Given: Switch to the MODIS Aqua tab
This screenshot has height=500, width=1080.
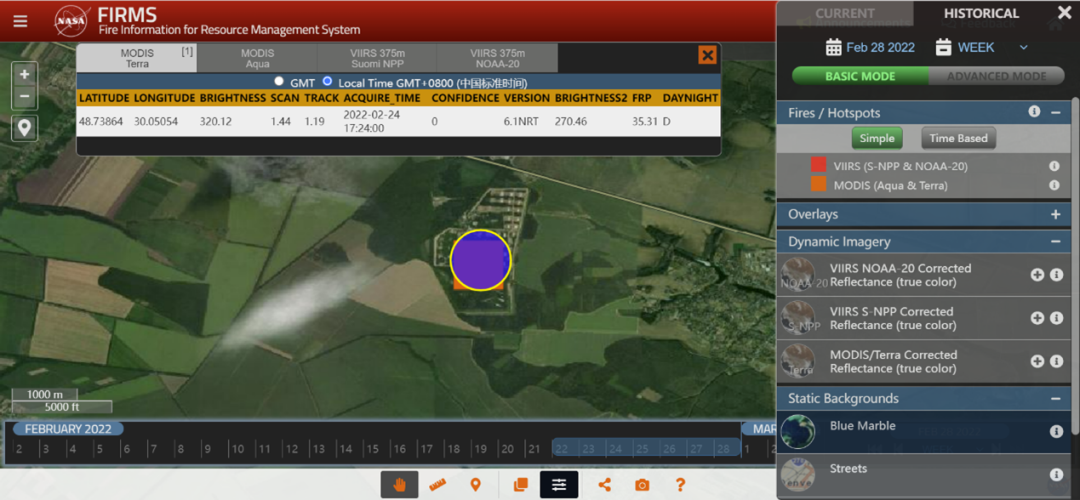Looking at the screenshot, I should (x=257, y=58).
